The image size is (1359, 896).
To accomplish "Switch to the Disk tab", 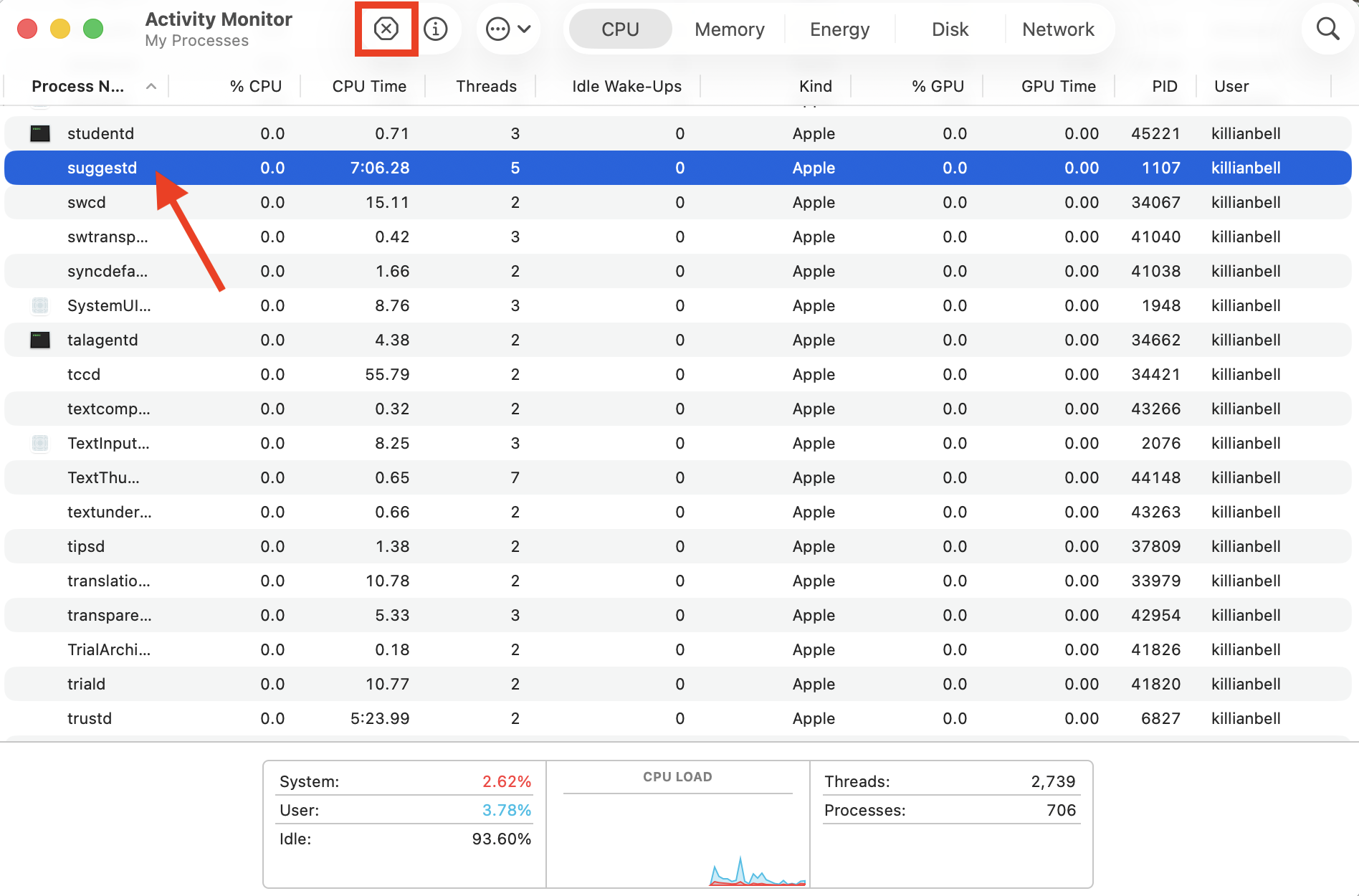I will click(x=949, y=29).
